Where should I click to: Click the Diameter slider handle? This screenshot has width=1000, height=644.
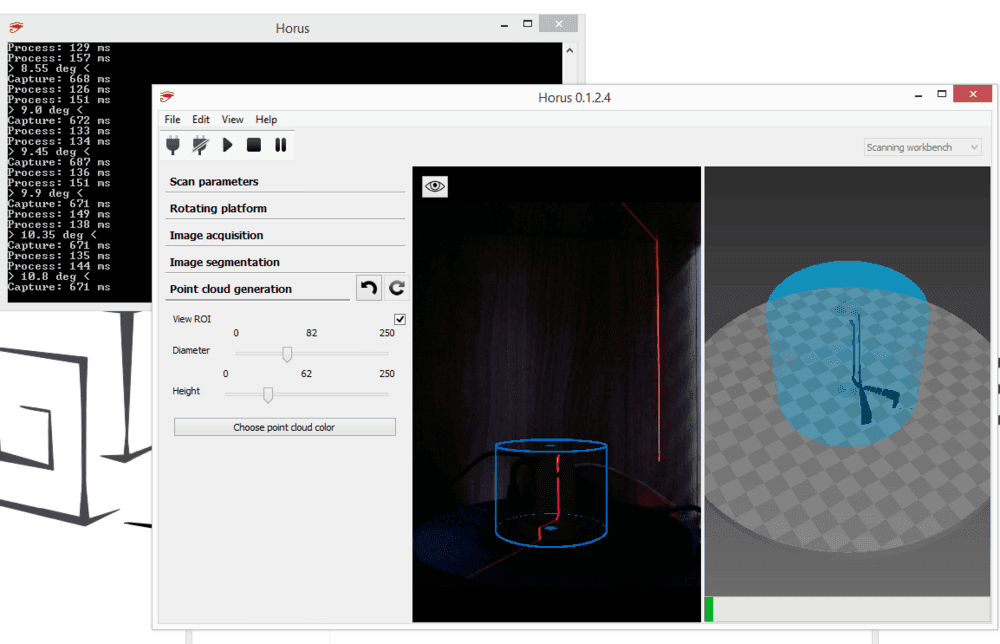coord(287,354)
